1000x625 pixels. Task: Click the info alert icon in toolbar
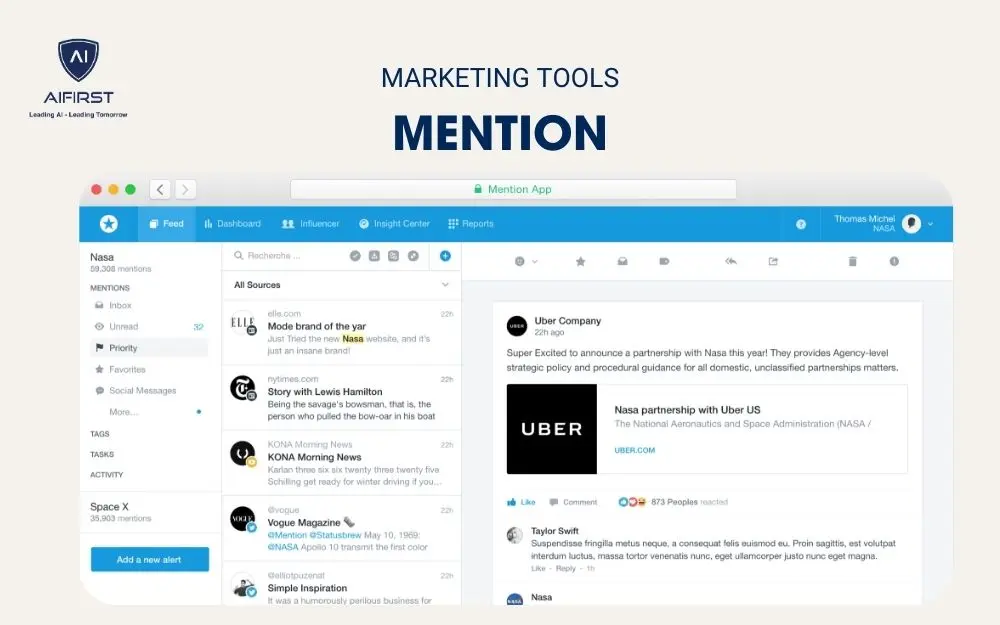894,261
